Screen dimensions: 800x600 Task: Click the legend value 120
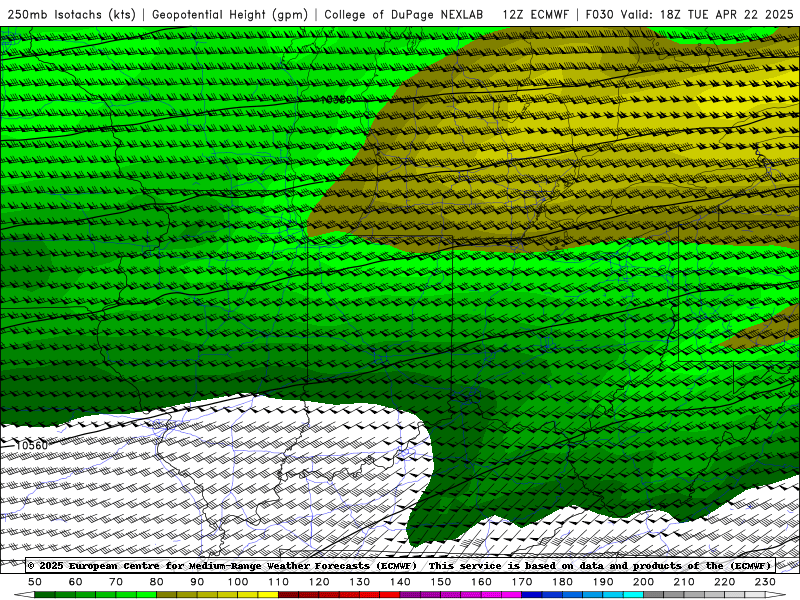click(x=319, y=582)
